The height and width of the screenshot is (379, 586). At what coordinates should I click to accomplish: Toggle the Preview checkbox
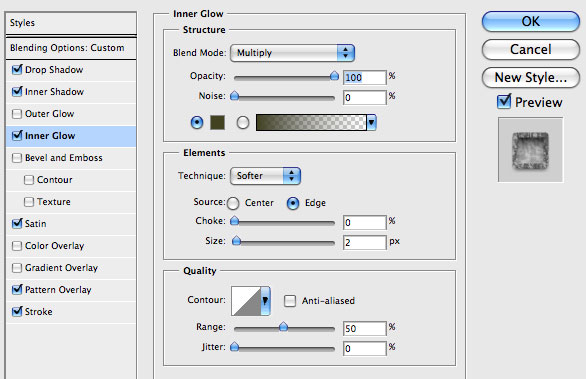tap(504, 102)
